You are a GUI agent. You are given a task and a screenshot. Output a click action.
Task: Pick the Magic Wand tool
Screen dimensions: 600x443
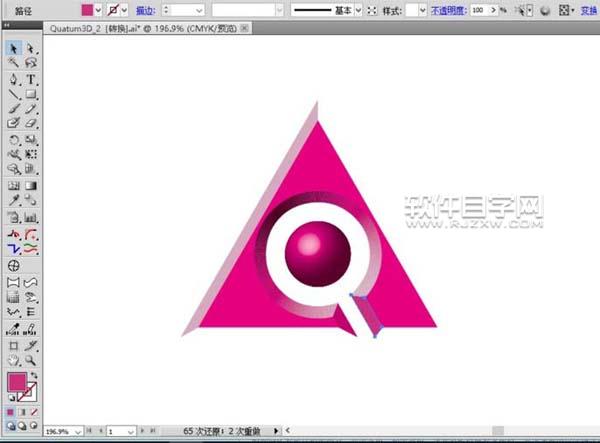tap(13, 62)
